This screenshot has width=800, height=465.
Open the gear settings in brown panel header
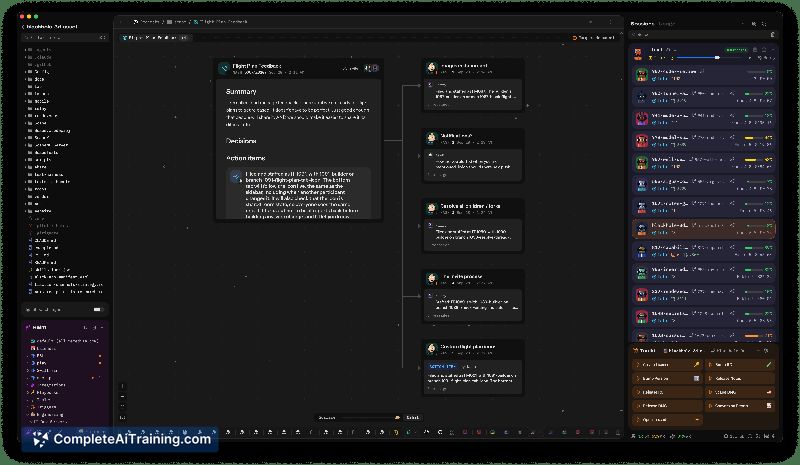[x=766, y=351]
